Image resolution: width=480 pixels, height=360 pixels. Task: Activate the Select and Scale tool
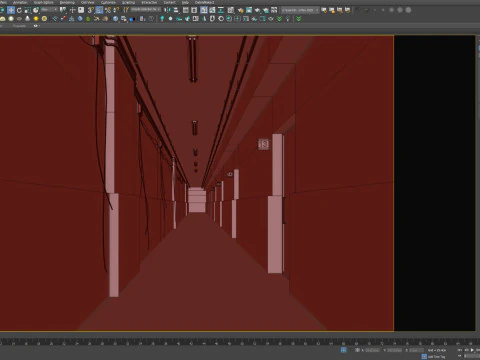pyautogui.click(x=28, y=10)
